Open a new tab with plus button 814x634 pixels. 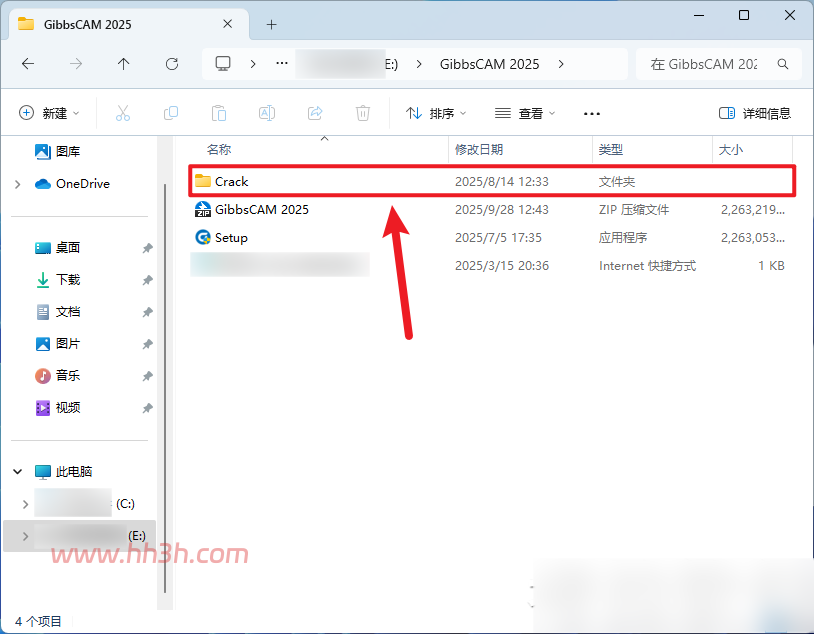pyautogui.click(x=272, y=24)
